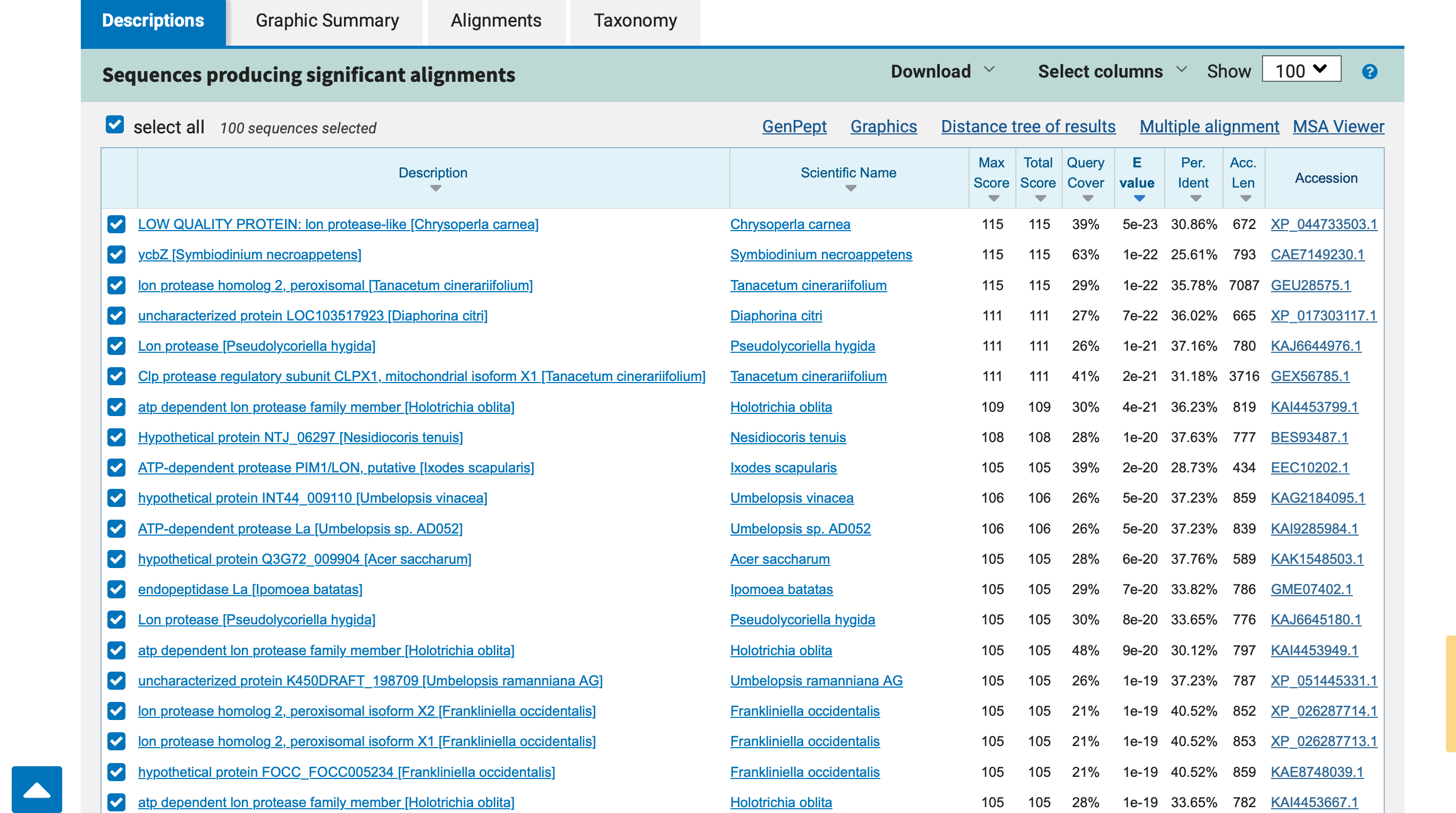Sort by E value column arrow

pos(1139,198)
